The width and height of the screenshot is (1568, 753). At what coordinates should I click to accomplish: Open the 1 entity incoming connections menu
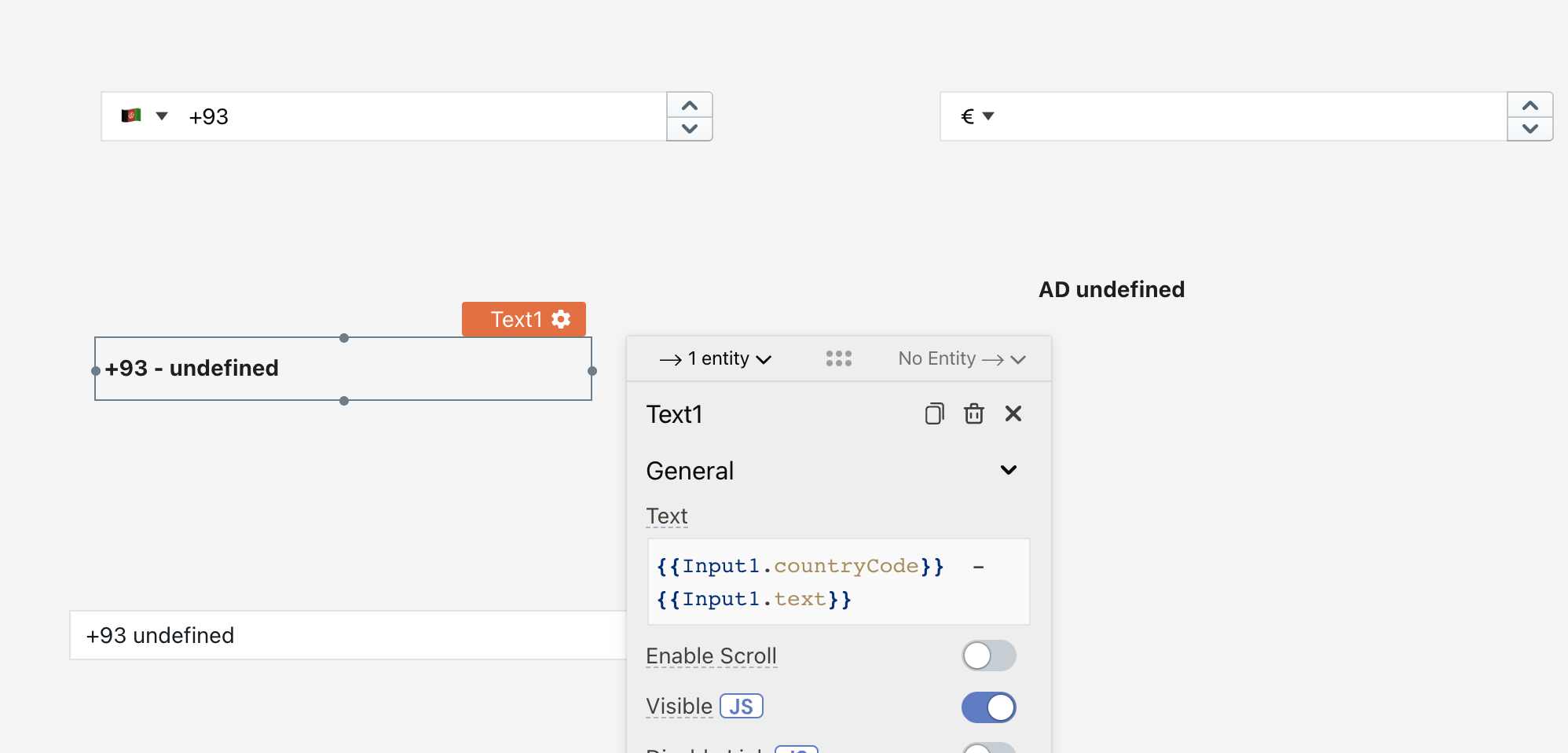click(x=715, y=359)
